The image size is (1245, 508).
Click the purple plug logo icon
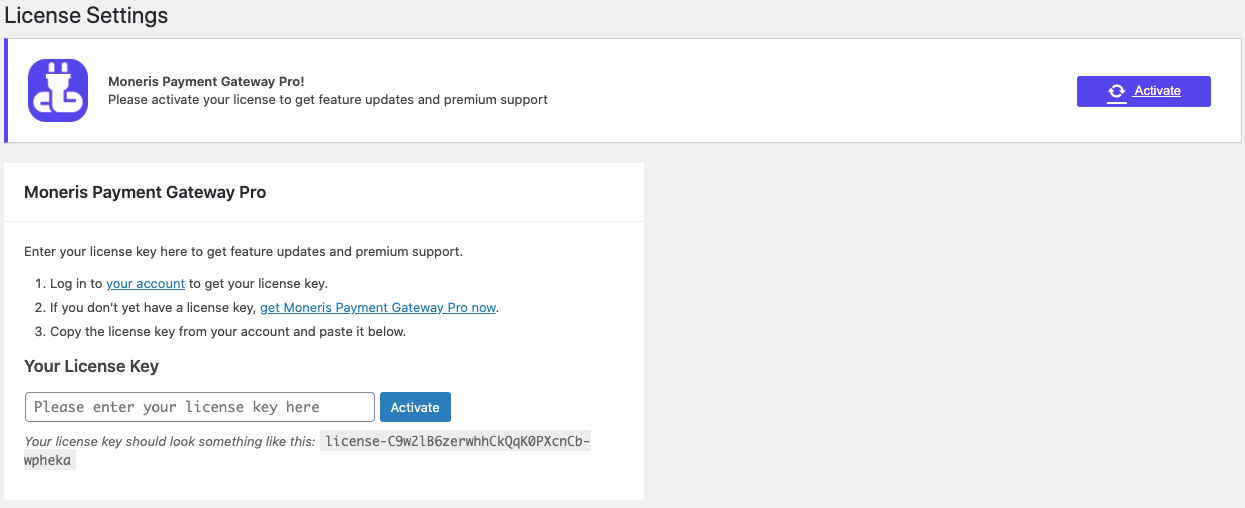(x=58, y=91)
